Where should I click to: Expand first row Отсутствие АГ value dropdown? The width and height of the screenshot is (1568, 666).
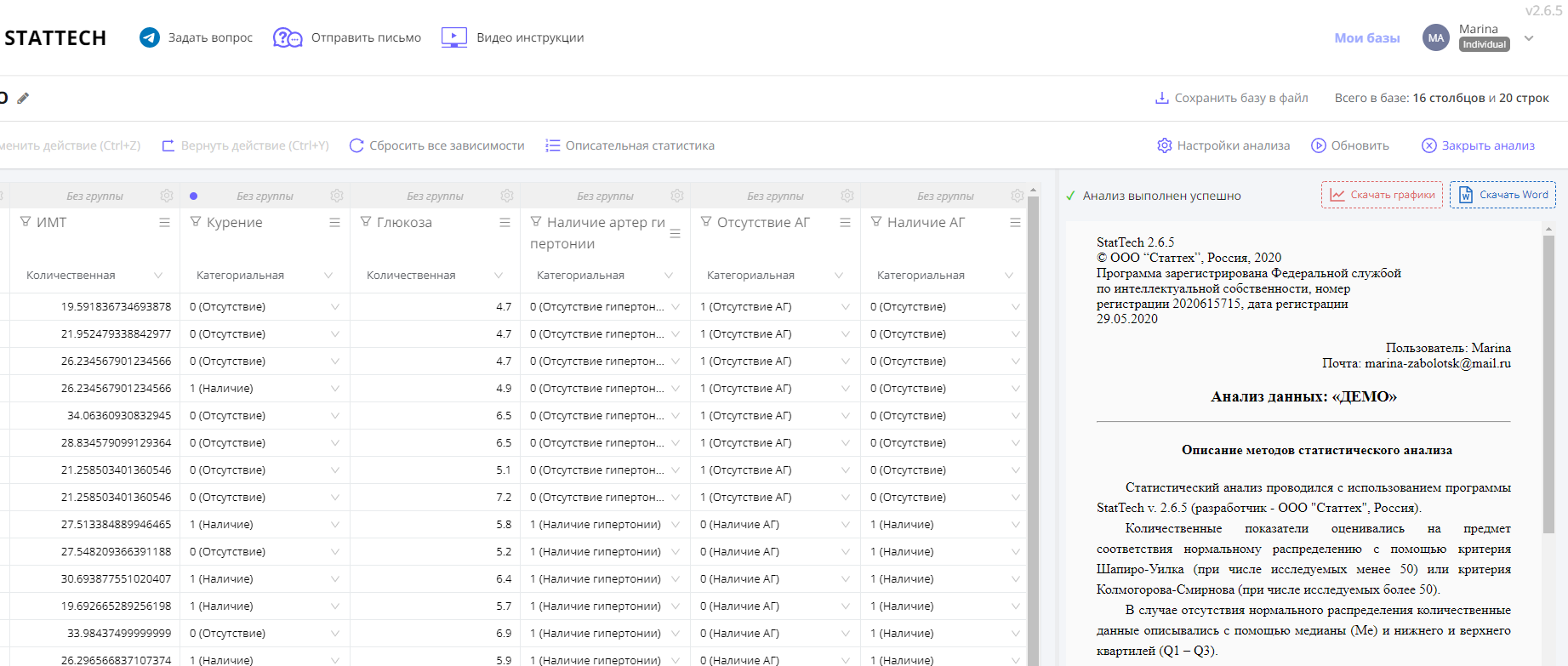tap(845, 307)
